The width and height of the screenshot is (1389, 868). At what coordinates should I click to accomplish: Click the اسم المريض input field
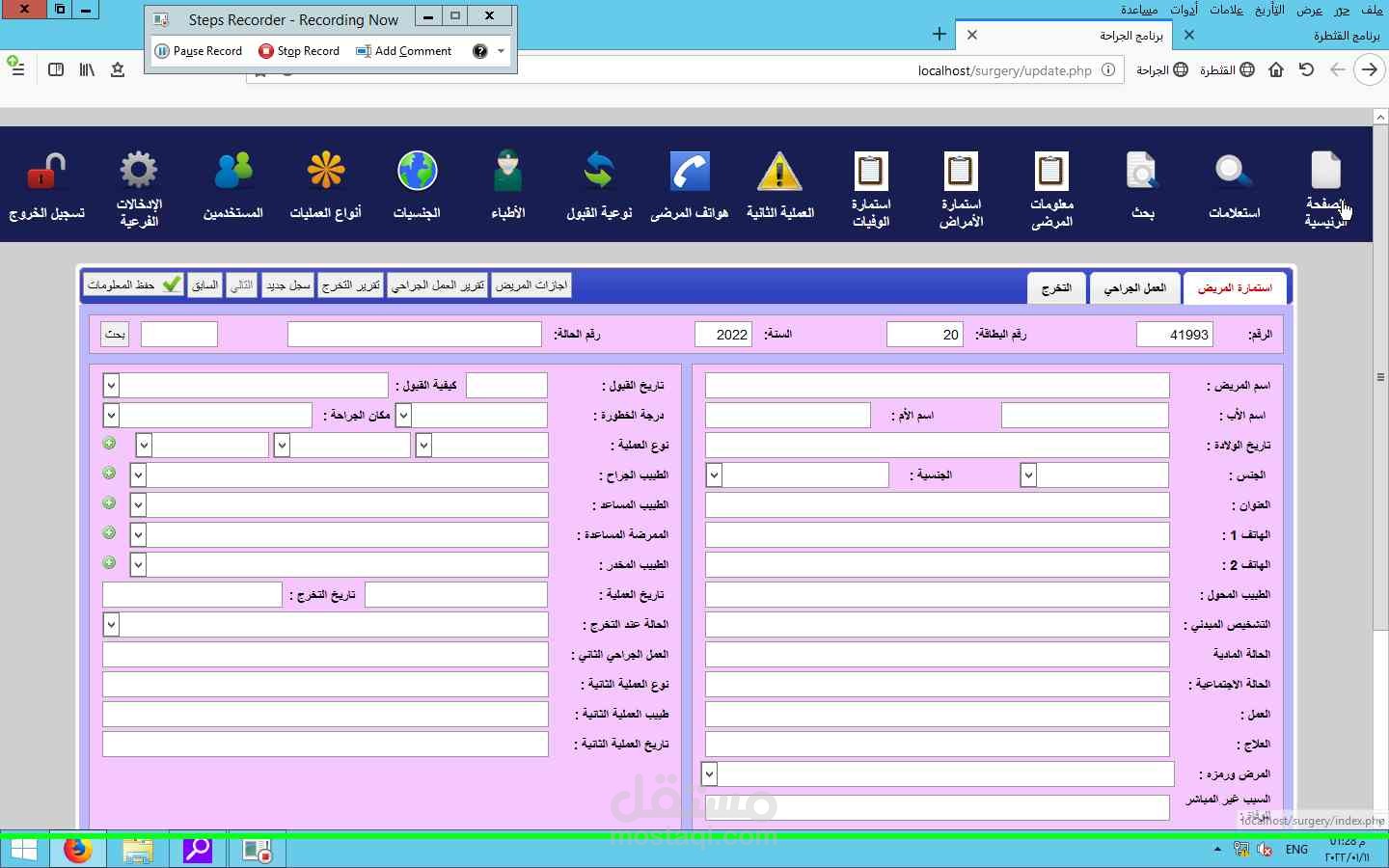pyautogui.click(x=937, y=386)
